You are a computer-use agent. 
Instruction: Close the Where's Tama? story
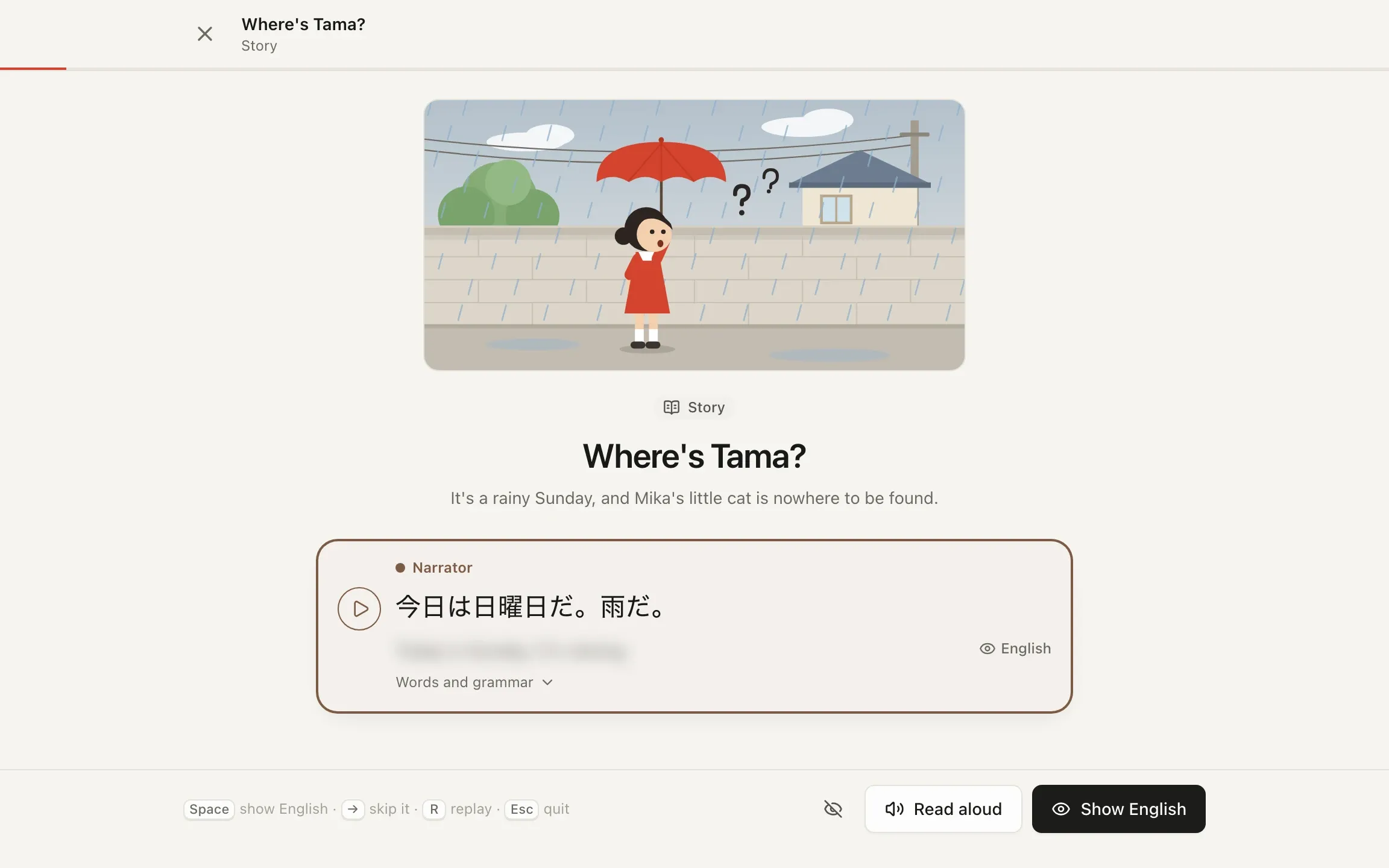point(205,34)
